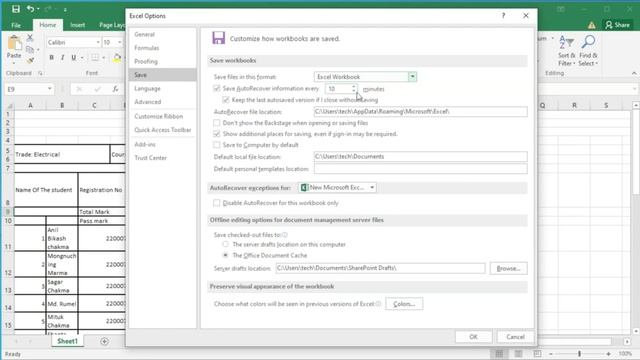
Task: Select The server drafts location radio button
Action: point(225,244)
